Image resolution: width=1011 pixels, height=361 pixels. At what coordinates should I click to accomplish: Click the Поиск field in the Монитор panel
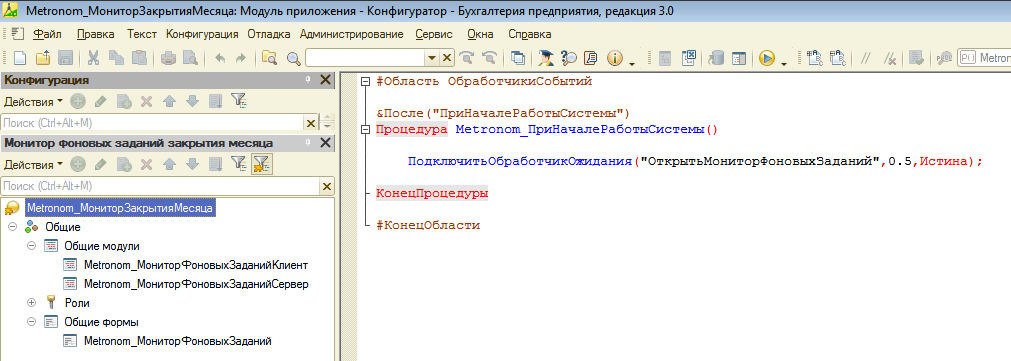click(x=160, y=186)
